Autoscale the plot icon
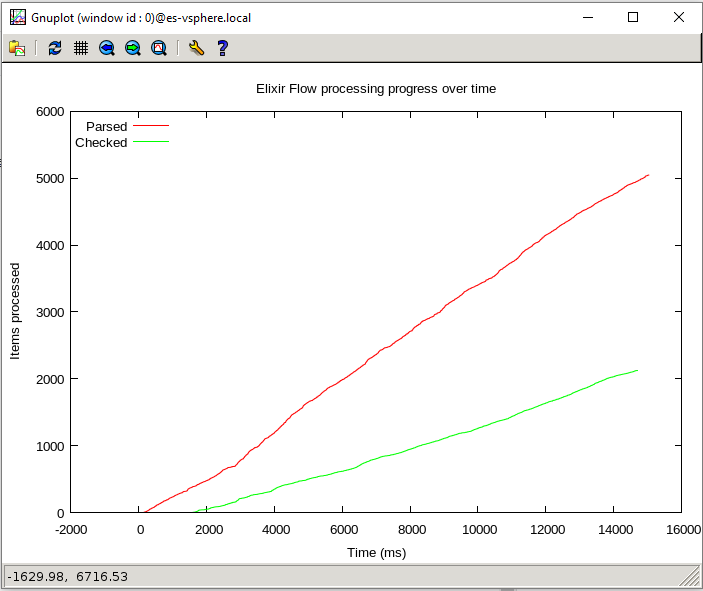Viewport: 703px width, 591px height. [x=159, y=48]
